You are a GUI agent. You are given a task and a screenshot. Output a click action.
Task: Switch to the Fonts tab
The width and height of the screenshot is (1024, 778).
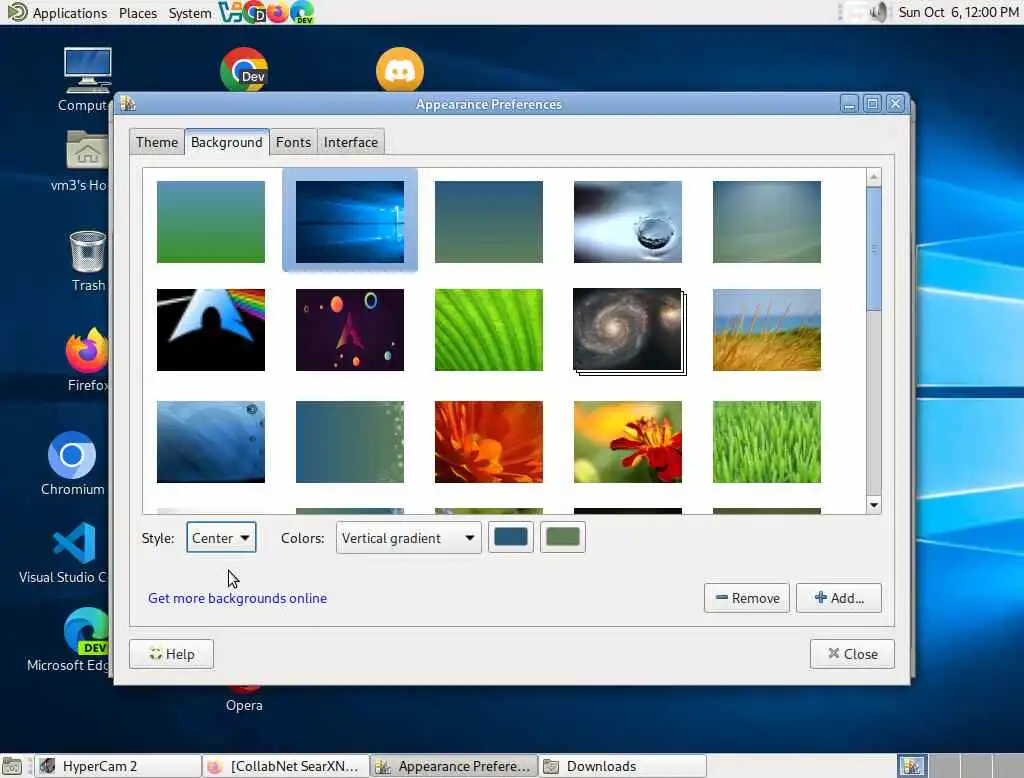click(293, 142)
